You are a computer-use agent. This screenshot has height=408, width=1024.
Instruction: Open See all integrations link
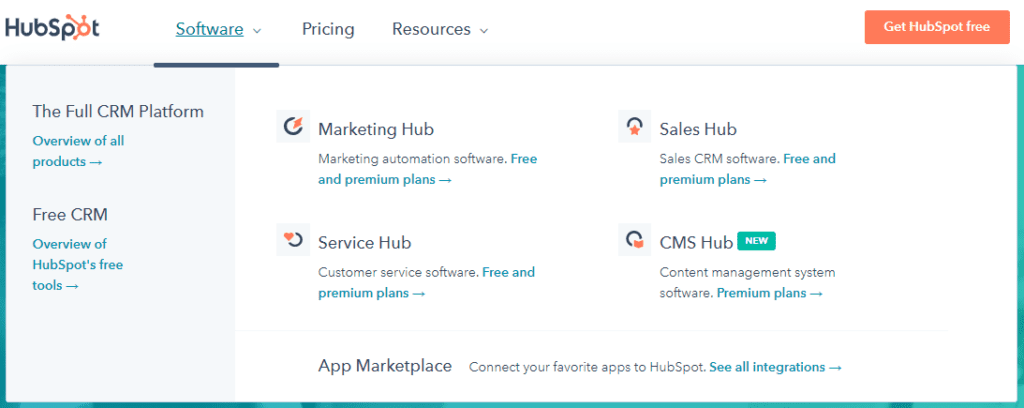point(775,367)
